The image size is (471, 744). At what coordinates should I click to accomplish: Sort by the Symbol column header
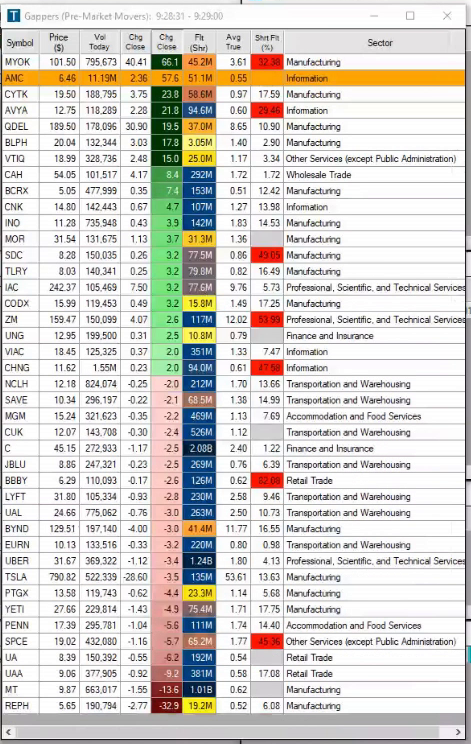[20, 43]
